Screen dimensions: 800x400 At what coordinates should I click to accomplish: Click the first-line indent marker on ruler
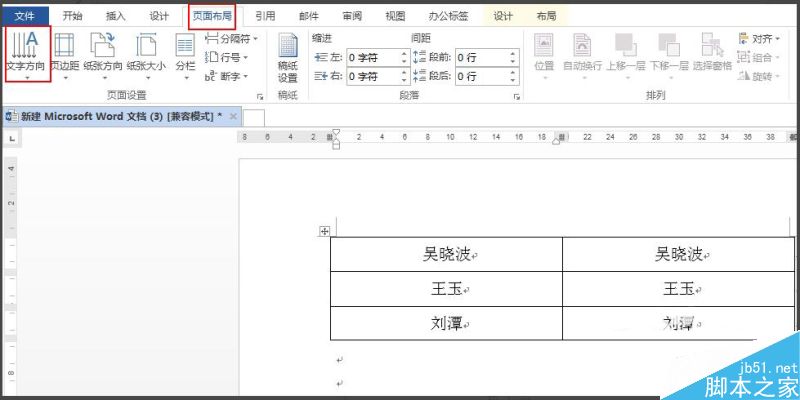coord(336,133)
